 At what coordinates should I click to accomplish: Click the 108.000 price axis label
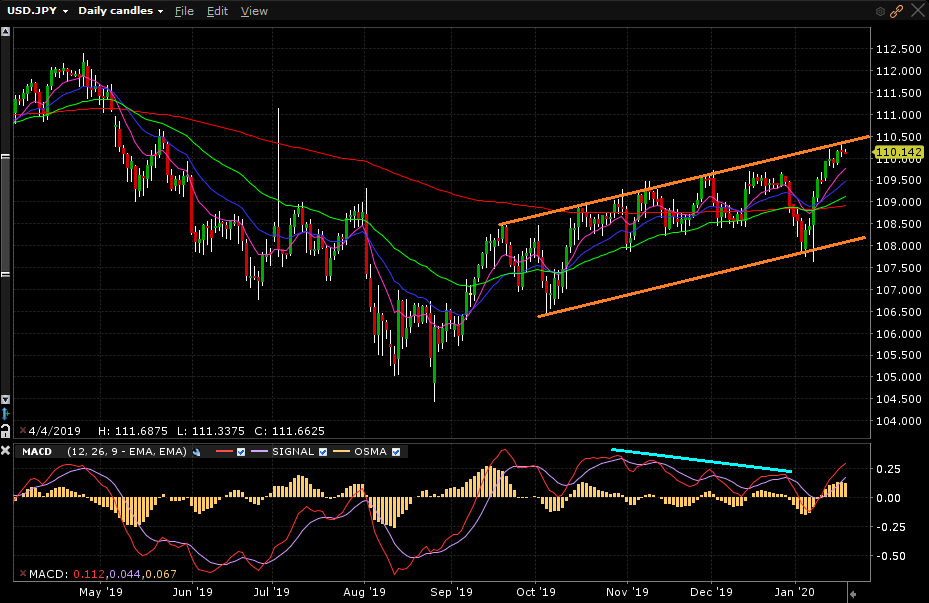point(899,246)
